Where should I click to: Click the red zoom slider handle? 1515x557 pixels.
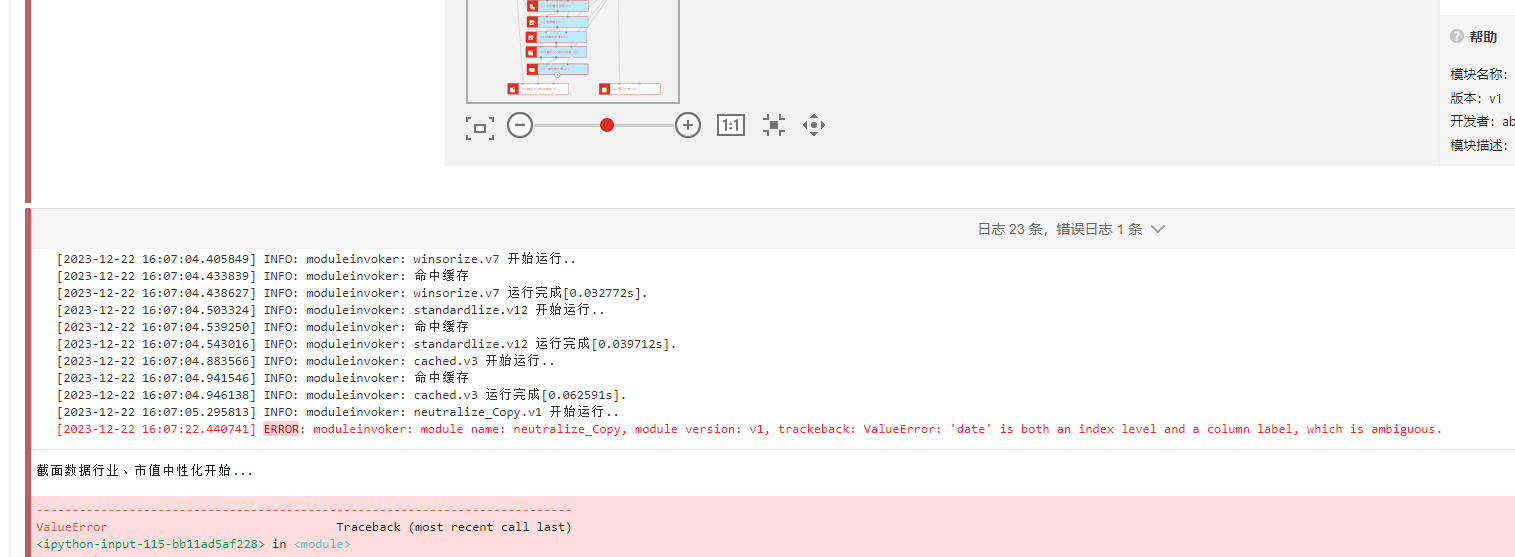607,125
